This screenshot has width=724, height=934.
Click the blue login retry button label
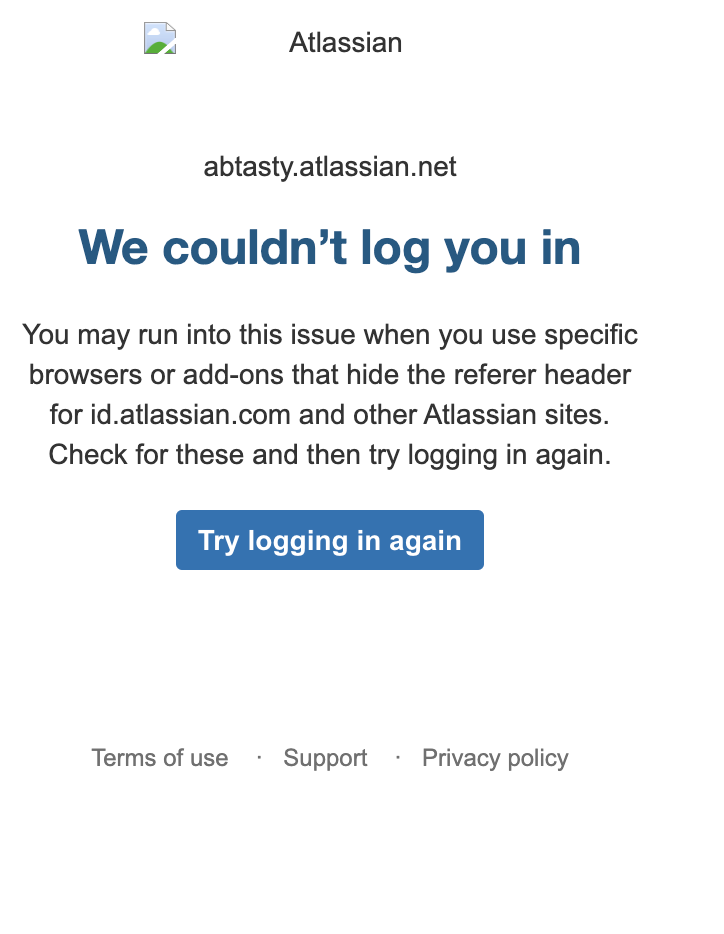coord(329,540)
